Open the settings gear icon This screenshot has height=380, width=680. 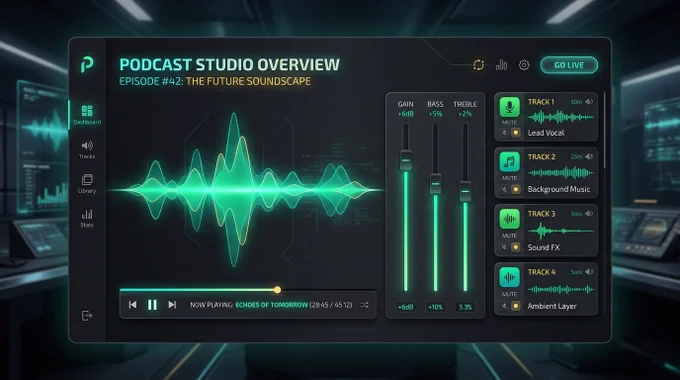[524, 65]
